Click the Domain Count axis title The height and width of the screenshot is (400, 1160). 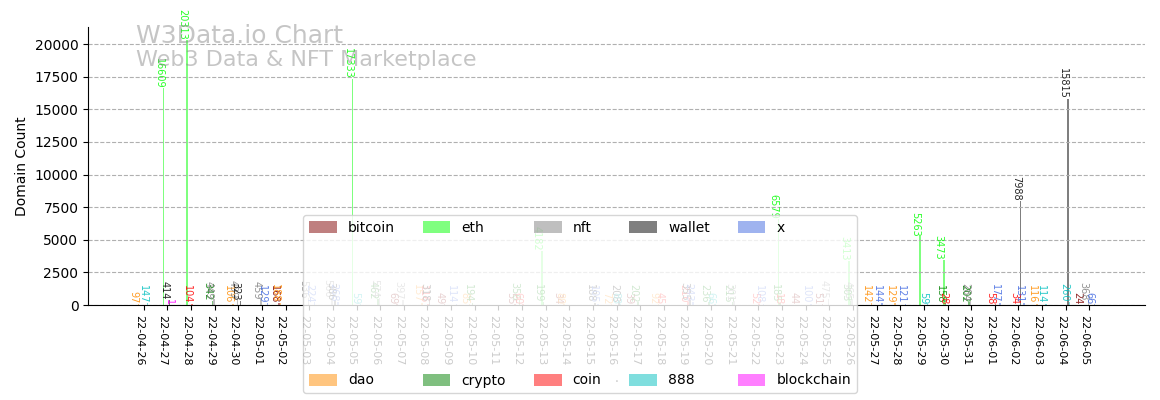point(21,166)
